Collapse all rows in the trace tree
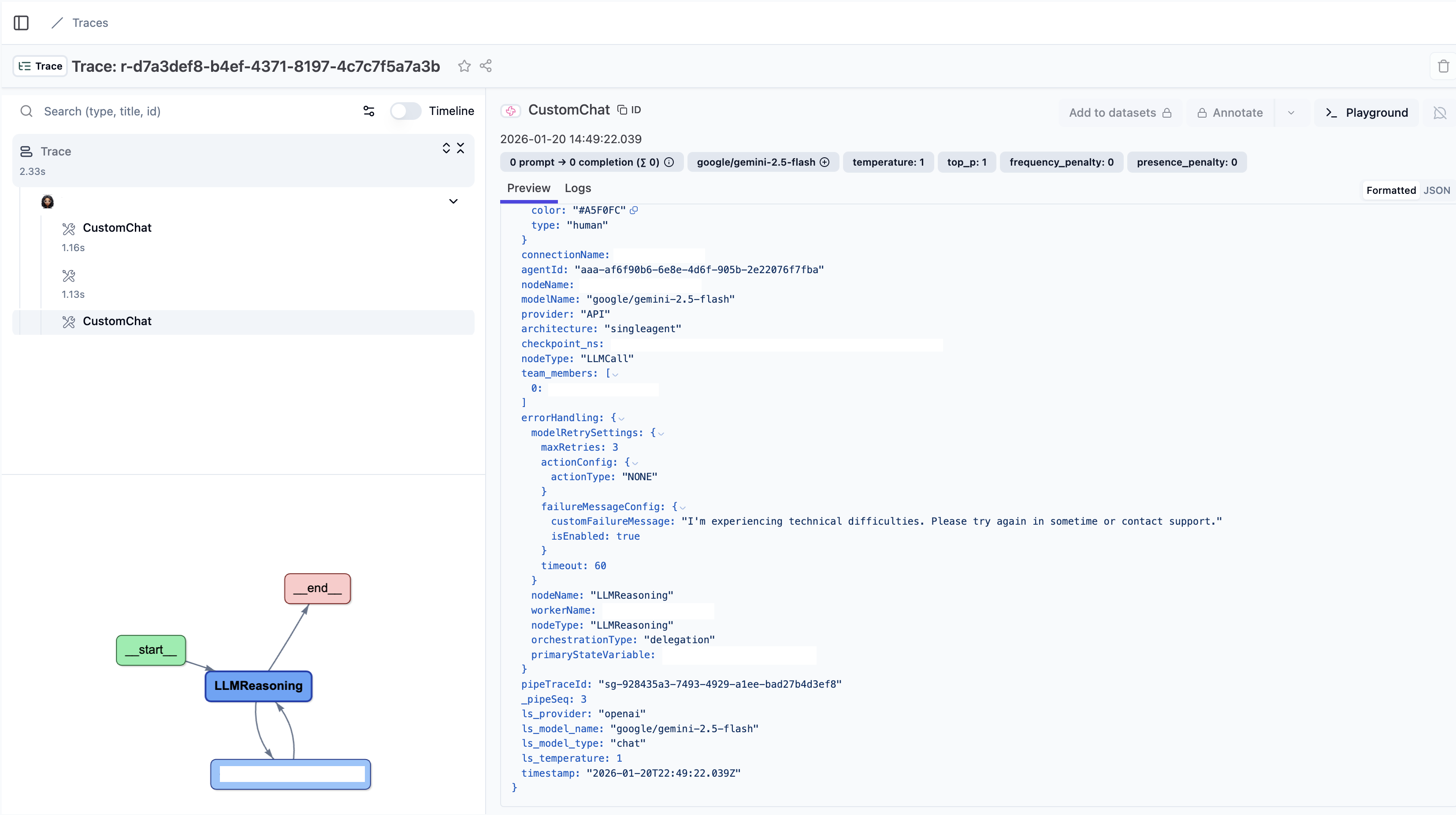The height and width of the screenshot is (815, 1456). (x=461, y=148)
